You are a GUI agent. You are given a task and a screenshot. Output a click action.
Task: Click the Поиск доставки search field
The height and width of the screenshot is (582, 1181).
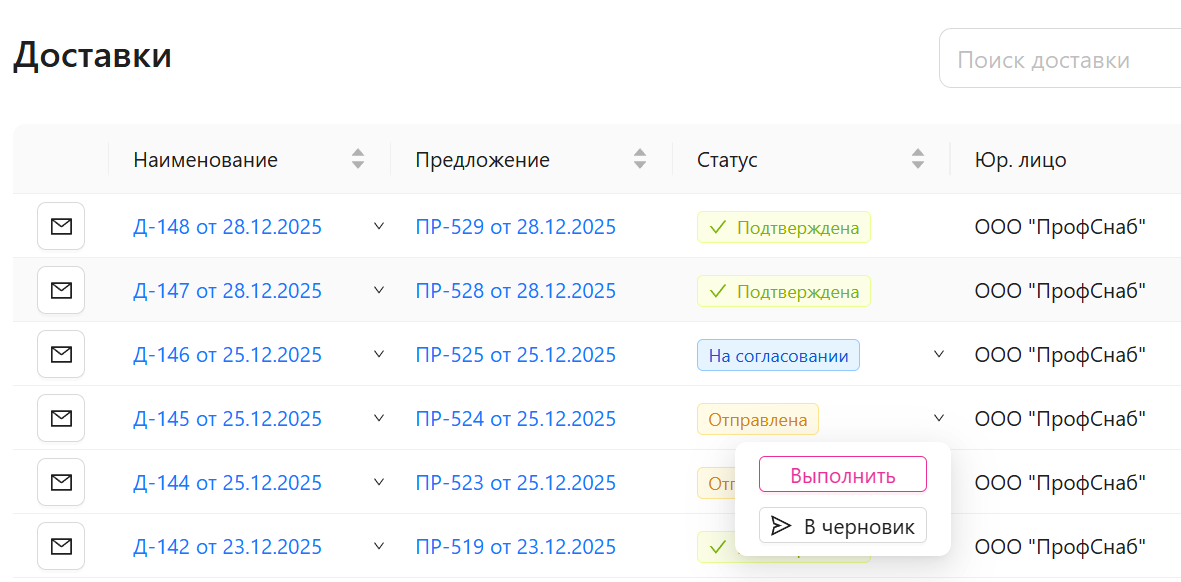click(1060, 58)
